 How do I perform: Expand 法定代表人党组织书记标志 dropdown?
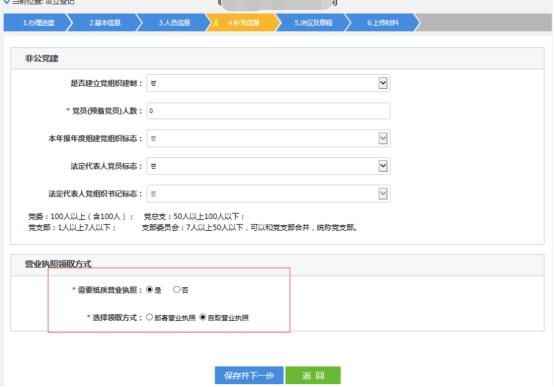pos(269,194)
